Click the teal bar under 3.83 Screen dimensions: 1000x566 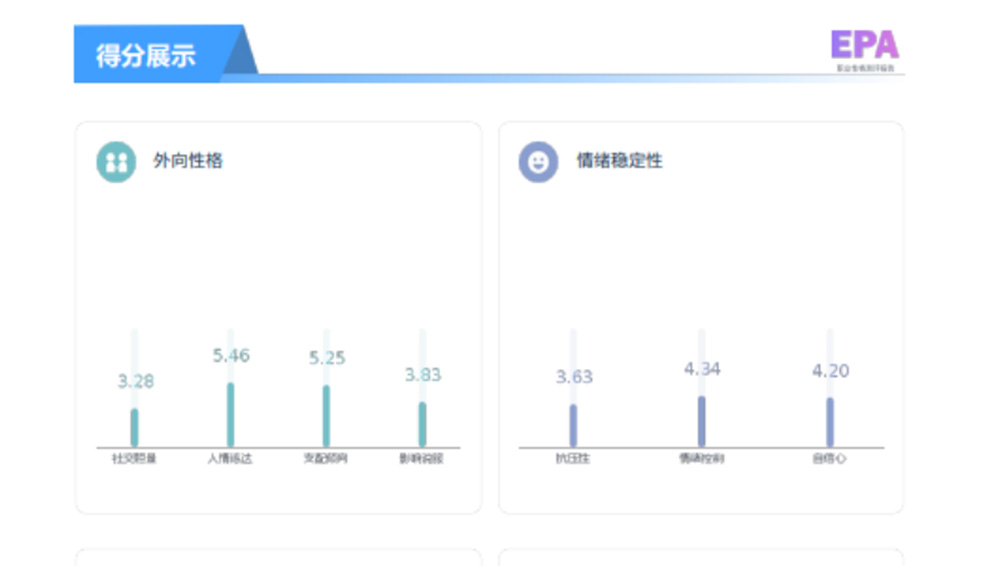point(422,424)
